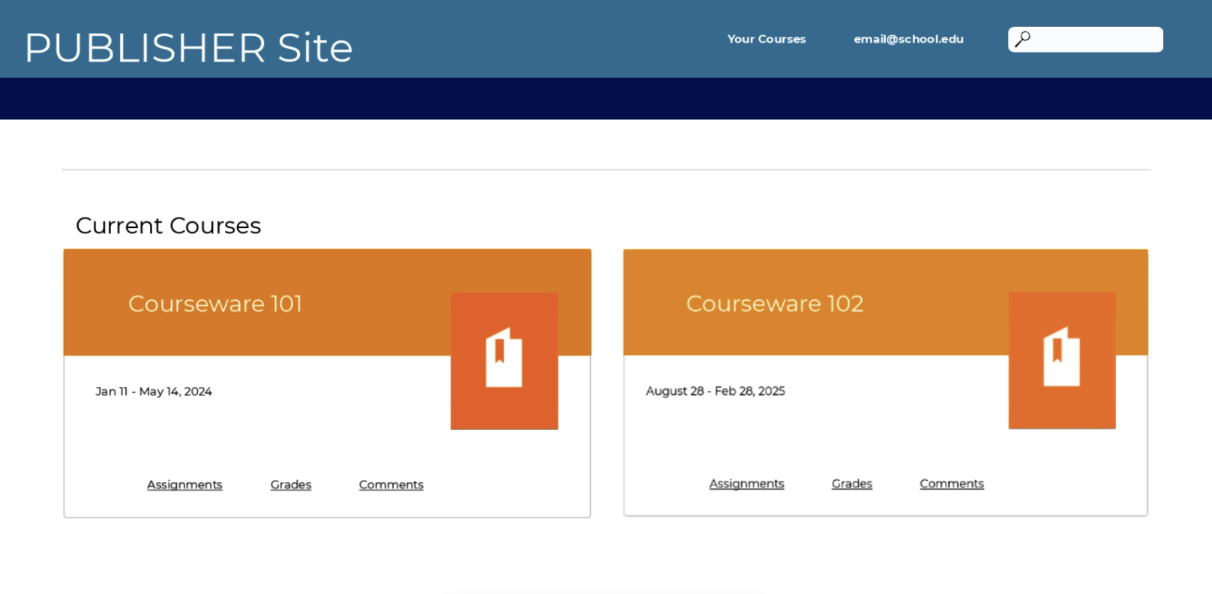Open the Your Courses menu

pyautogui.click(x=766, y=39)
